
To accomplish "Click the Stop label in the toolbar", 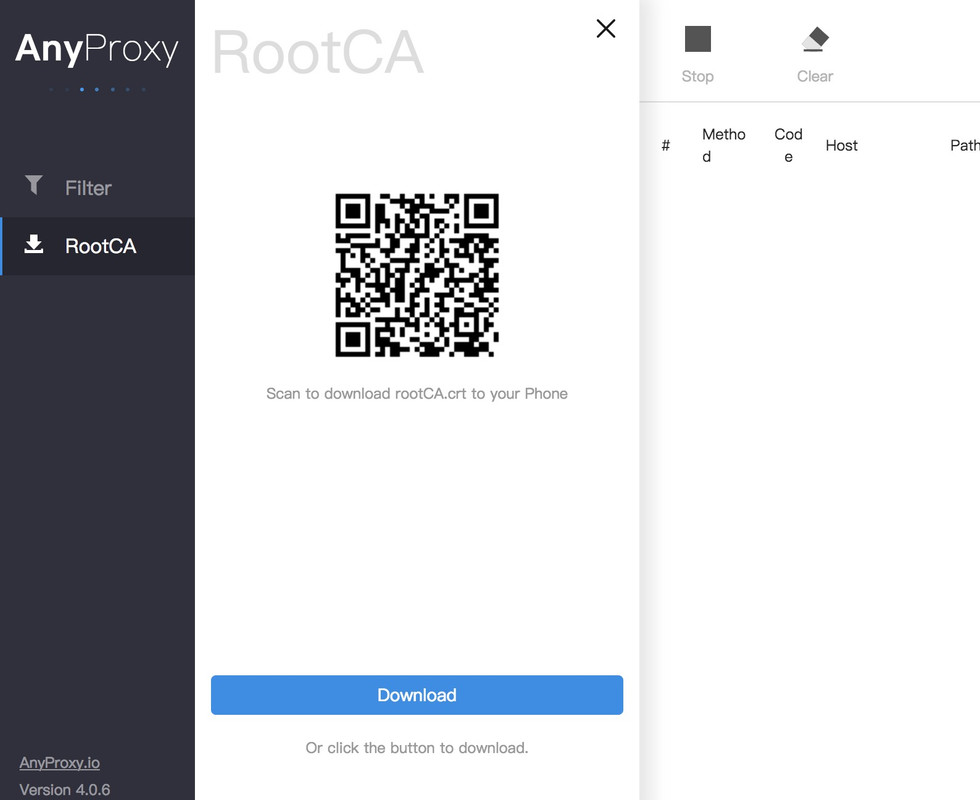I will pos(698,76).
